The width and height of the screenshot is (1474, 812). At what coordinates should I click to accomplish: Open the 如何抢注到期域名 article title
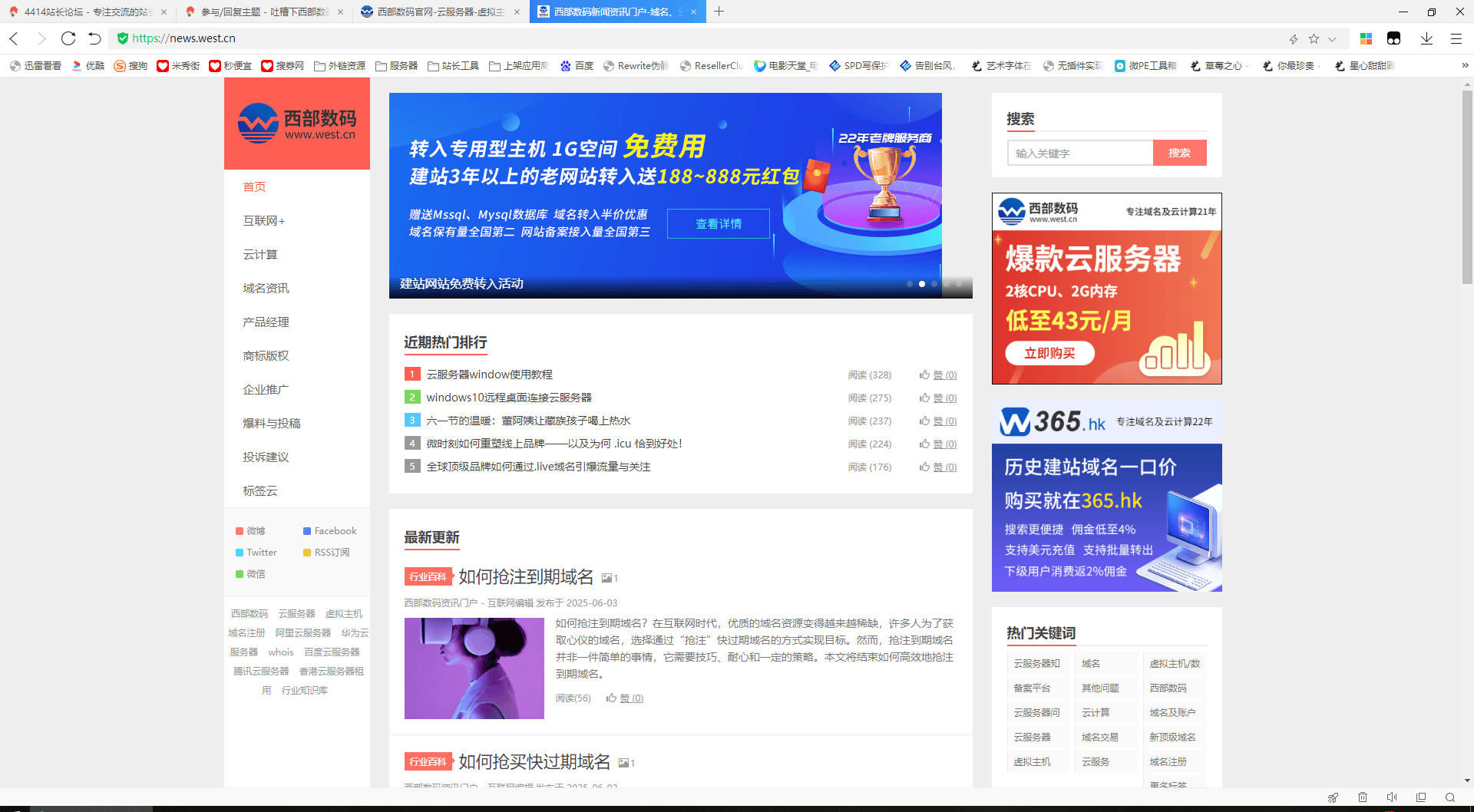click(526, 576)
